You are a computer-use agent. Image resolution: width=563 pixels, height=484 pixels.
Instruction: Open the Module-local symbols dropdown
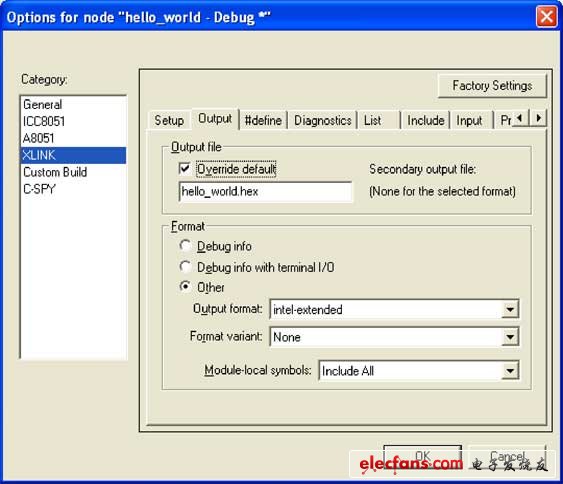(510, 371)
